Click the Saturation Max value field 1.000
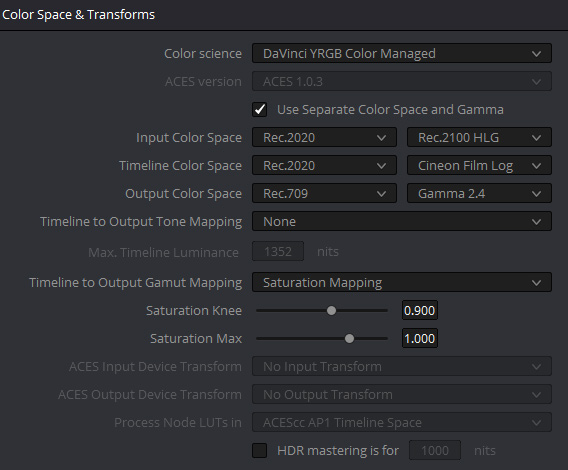 [x=420, y=338]
